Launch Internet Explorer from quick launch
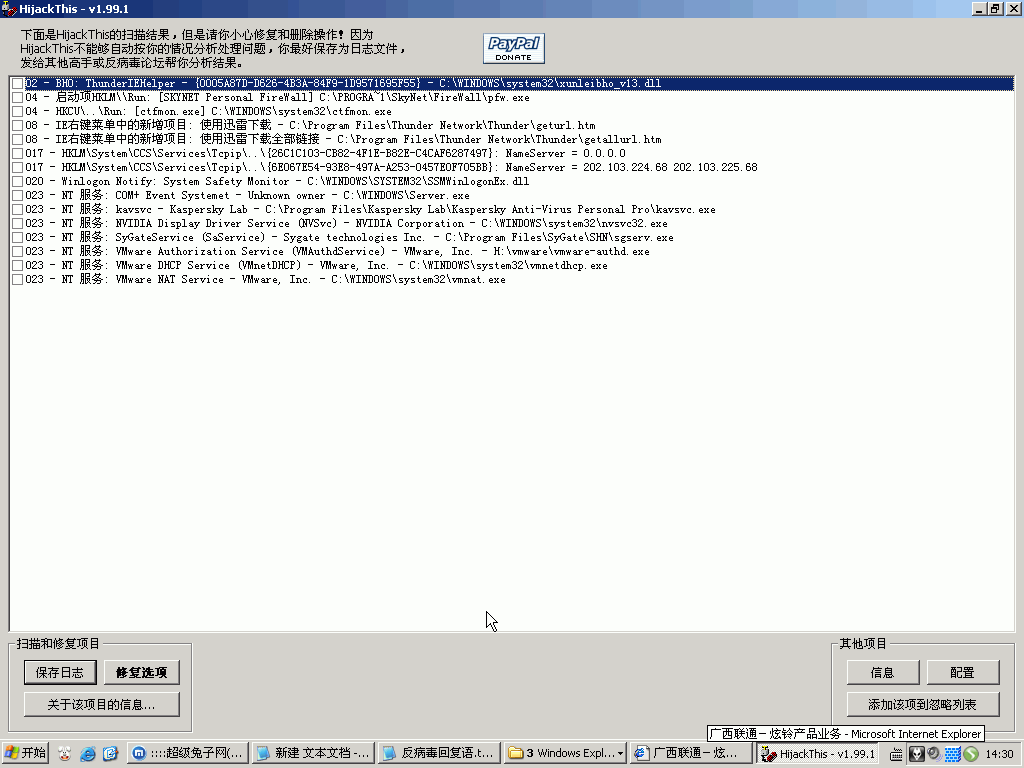 [88, 753]
